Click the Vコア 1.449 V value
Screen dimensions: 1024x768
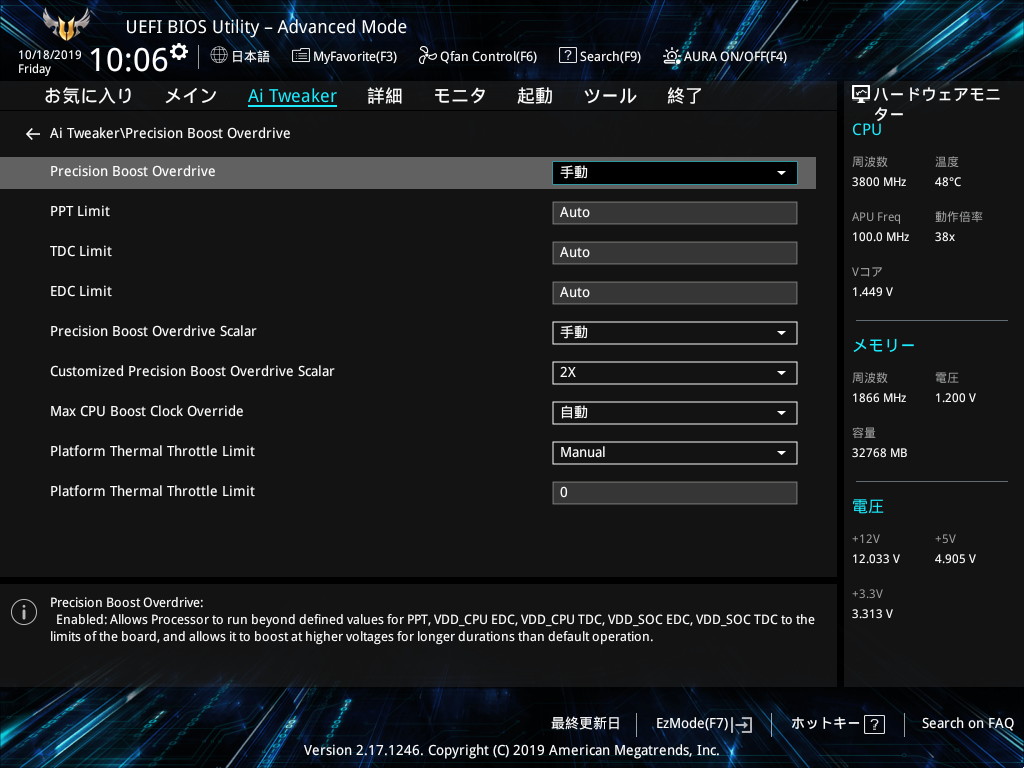[872, 292]
